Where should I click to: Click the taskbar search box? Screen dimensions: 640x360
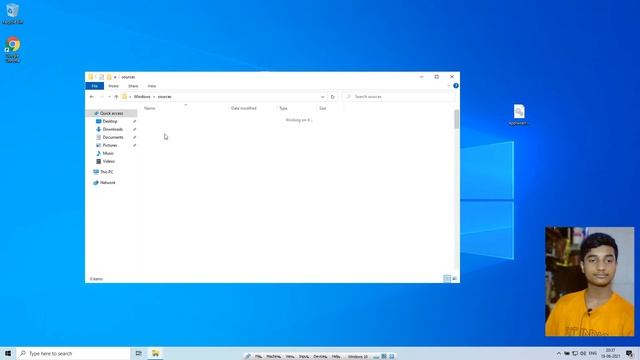(73, 353)
